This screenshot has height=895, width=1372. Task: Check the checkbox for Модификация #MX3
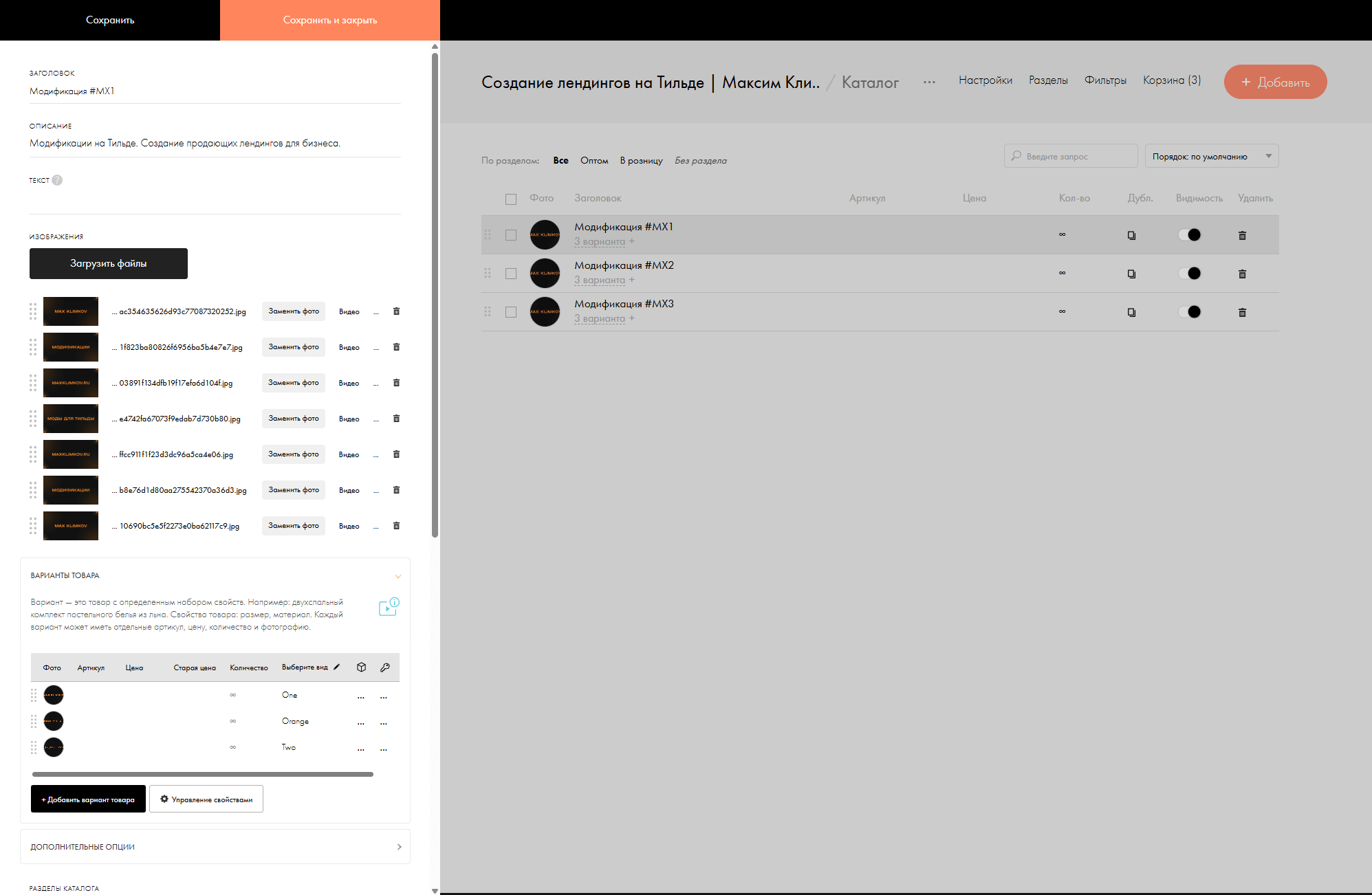coord(511,312)
